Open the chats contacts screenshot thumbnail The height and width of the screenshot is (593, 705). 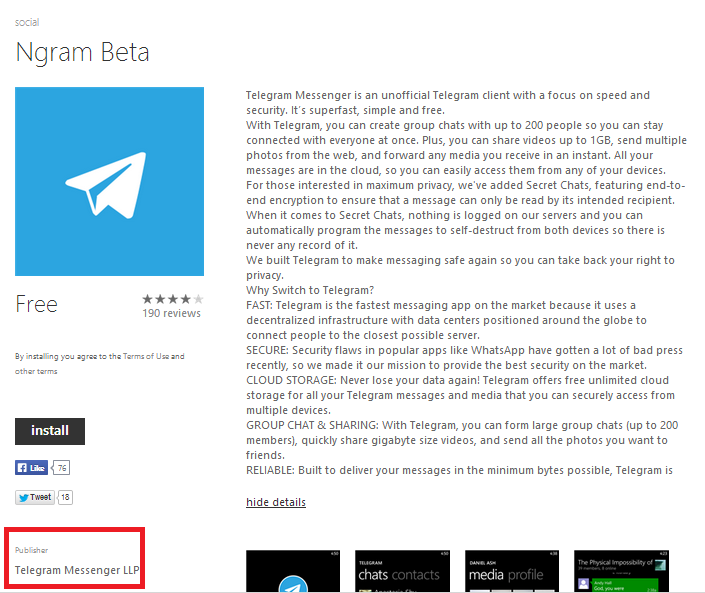402,571
